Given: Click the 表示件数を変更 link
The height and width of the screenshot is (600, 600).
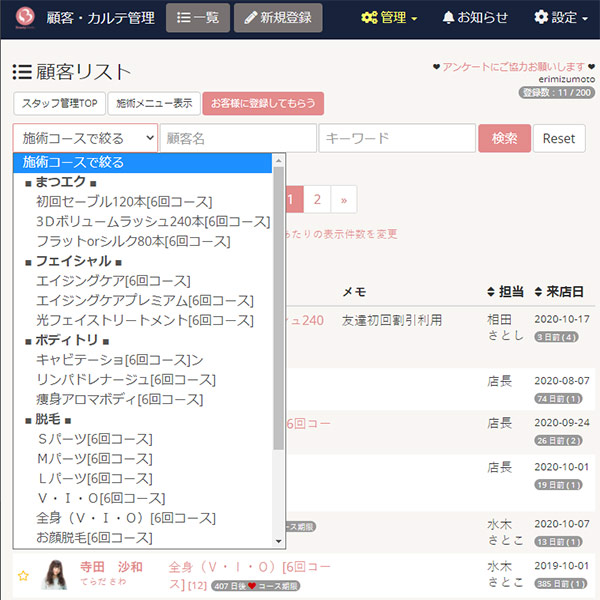Looking at the screenshot, I should [340, 234].
